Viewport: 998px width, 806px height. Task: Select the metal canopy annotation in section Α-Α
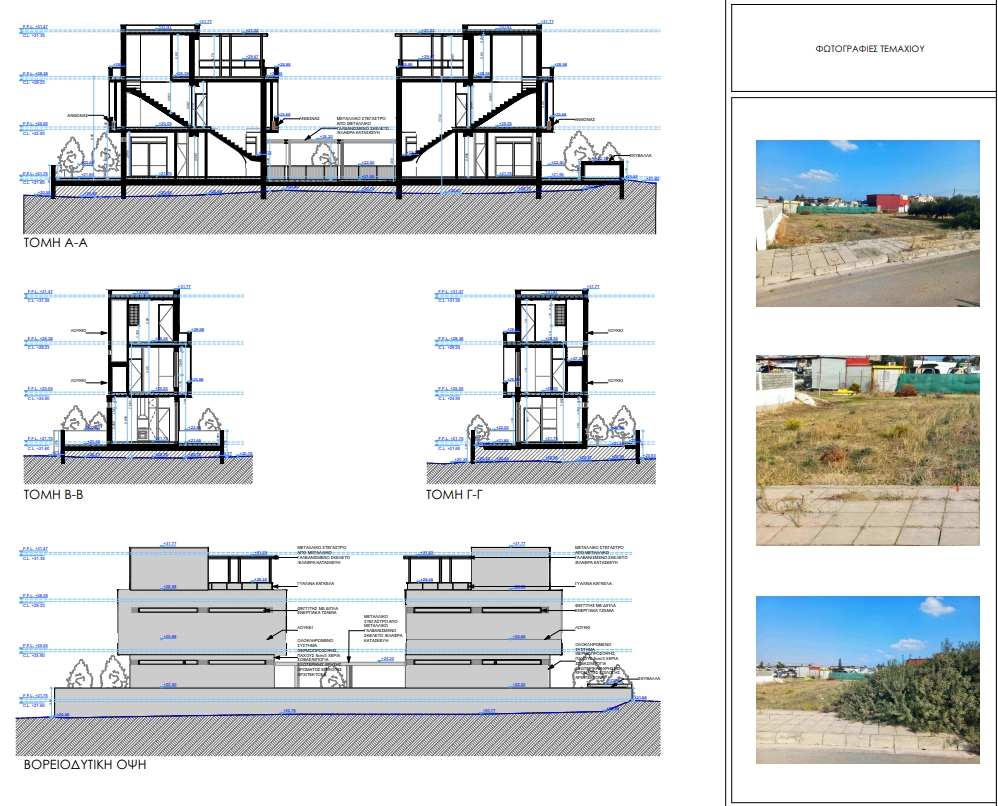(361, 126)
